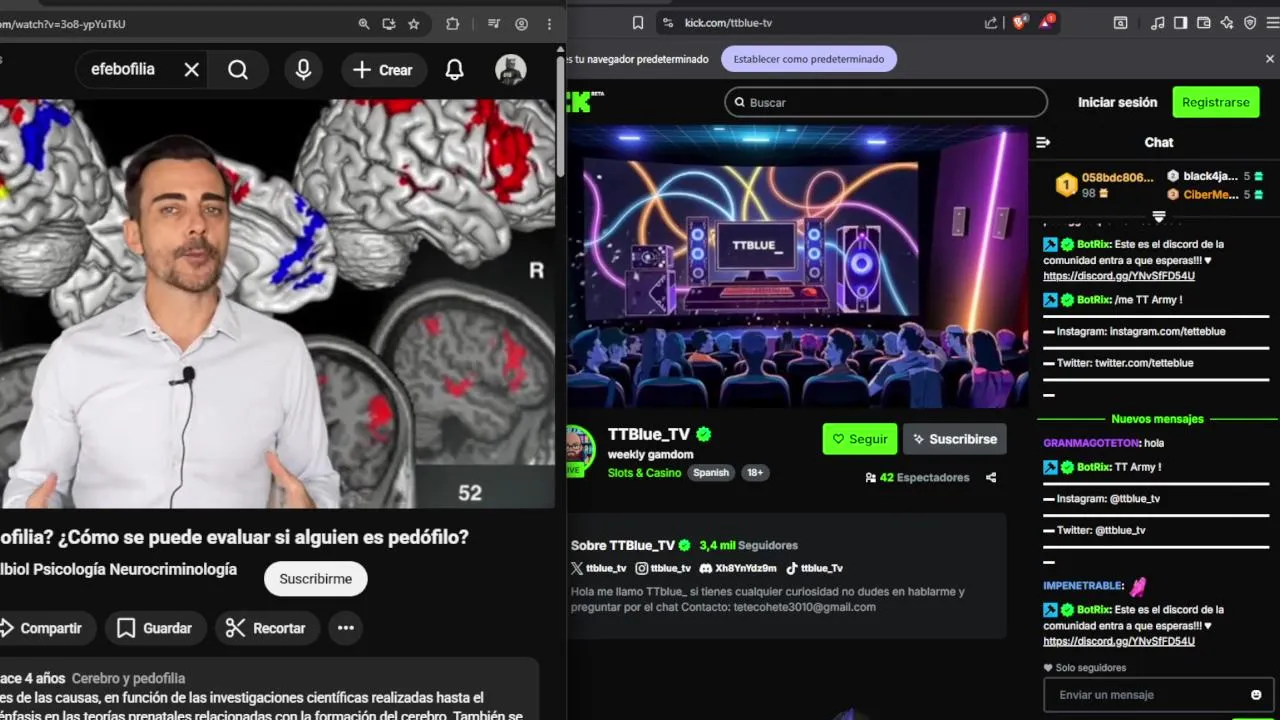Open Brave hamburger main menu
This screenshot has width=1280, height=720.
1272,23
